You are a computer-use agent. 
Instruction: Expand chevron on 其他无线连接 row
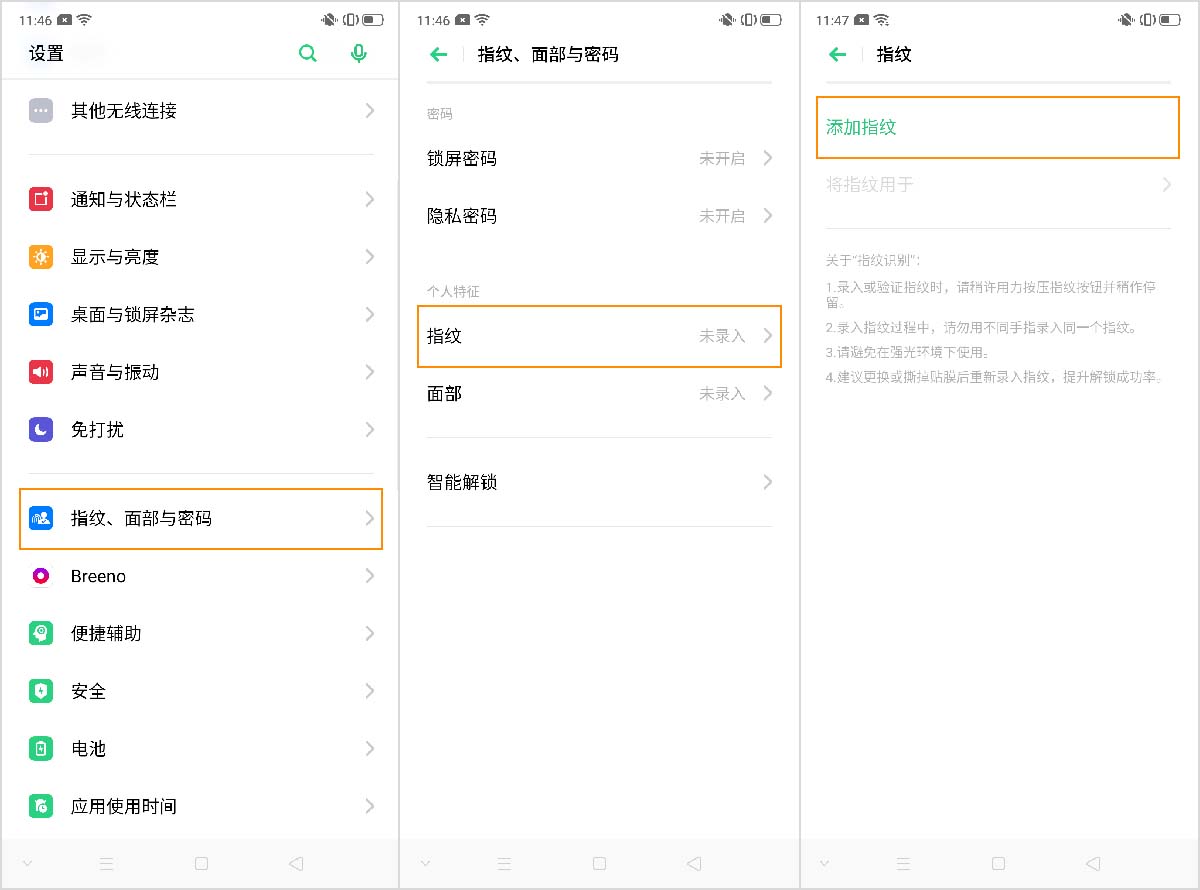click(x=370, y=111)
